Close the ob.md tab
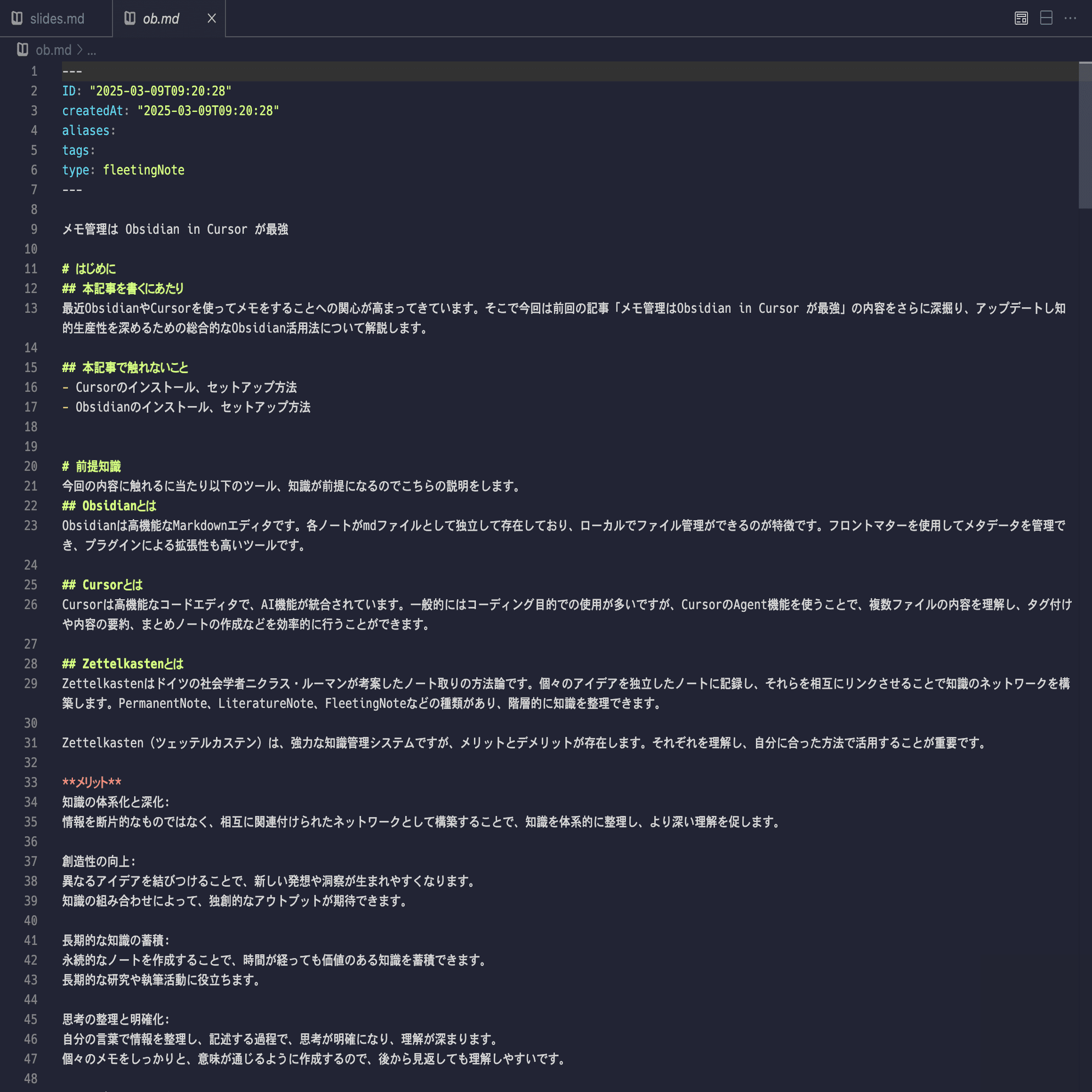 212,19
